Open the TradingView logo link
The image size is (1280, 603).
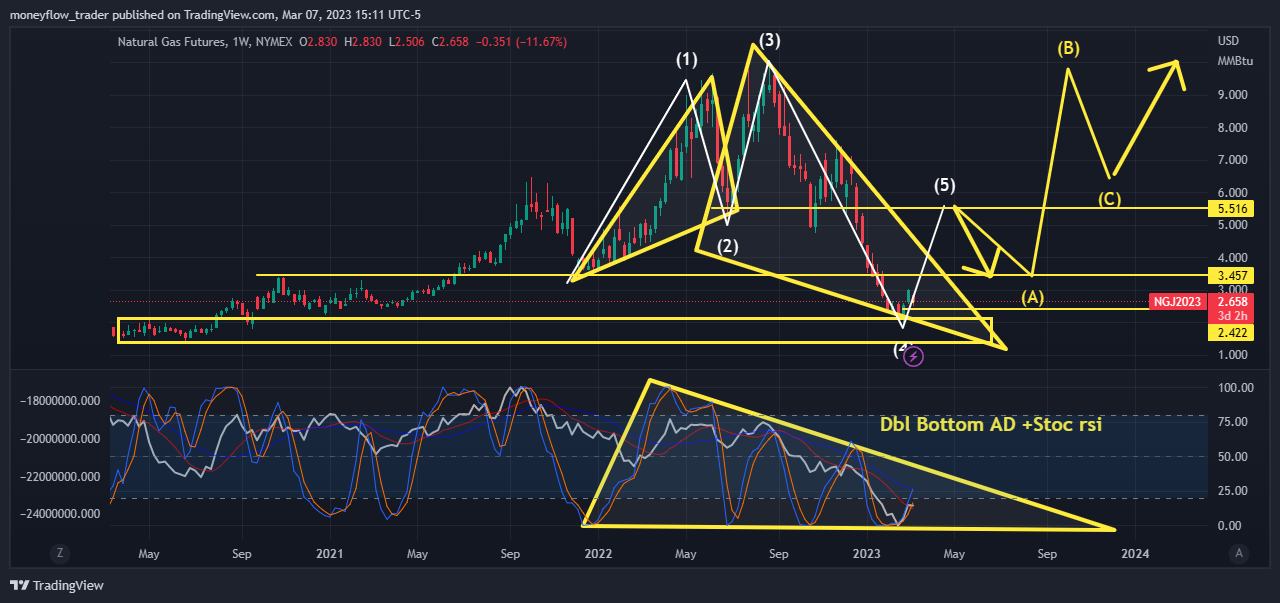pyautogui.click(x=57, y=585)
